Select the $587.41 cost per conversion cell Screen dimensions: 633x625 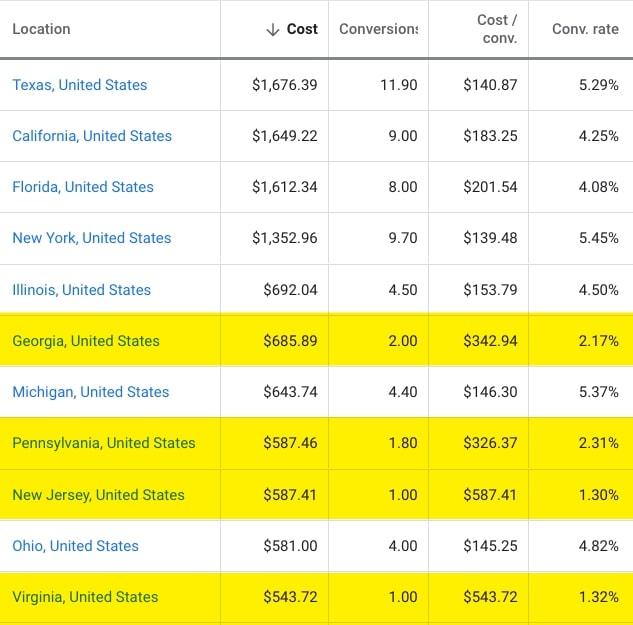click(x=490, y=495)
